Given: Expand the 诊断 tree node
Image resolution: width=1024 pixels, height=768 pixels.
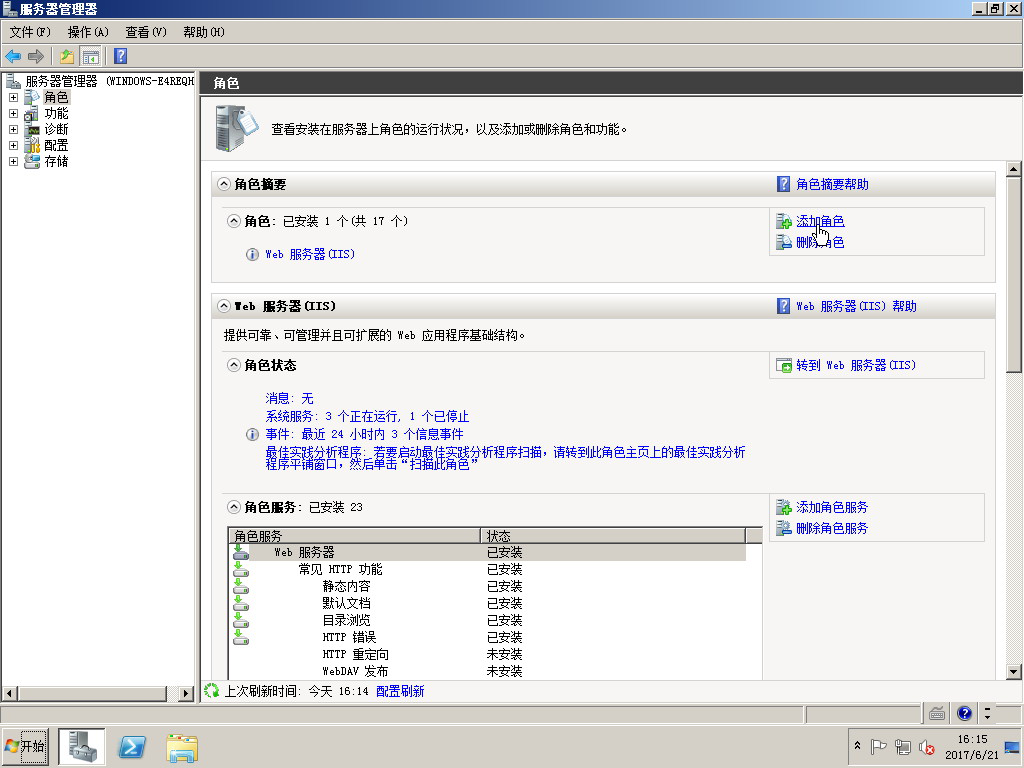Looking at the screenshot, I should tap(13, 130).
